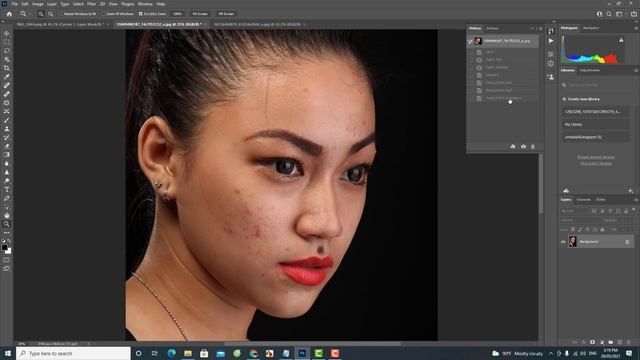This screenshot has height=360, width=640.
Task: Select the Eyedropper tool
Action: click(x=7, y=77)
